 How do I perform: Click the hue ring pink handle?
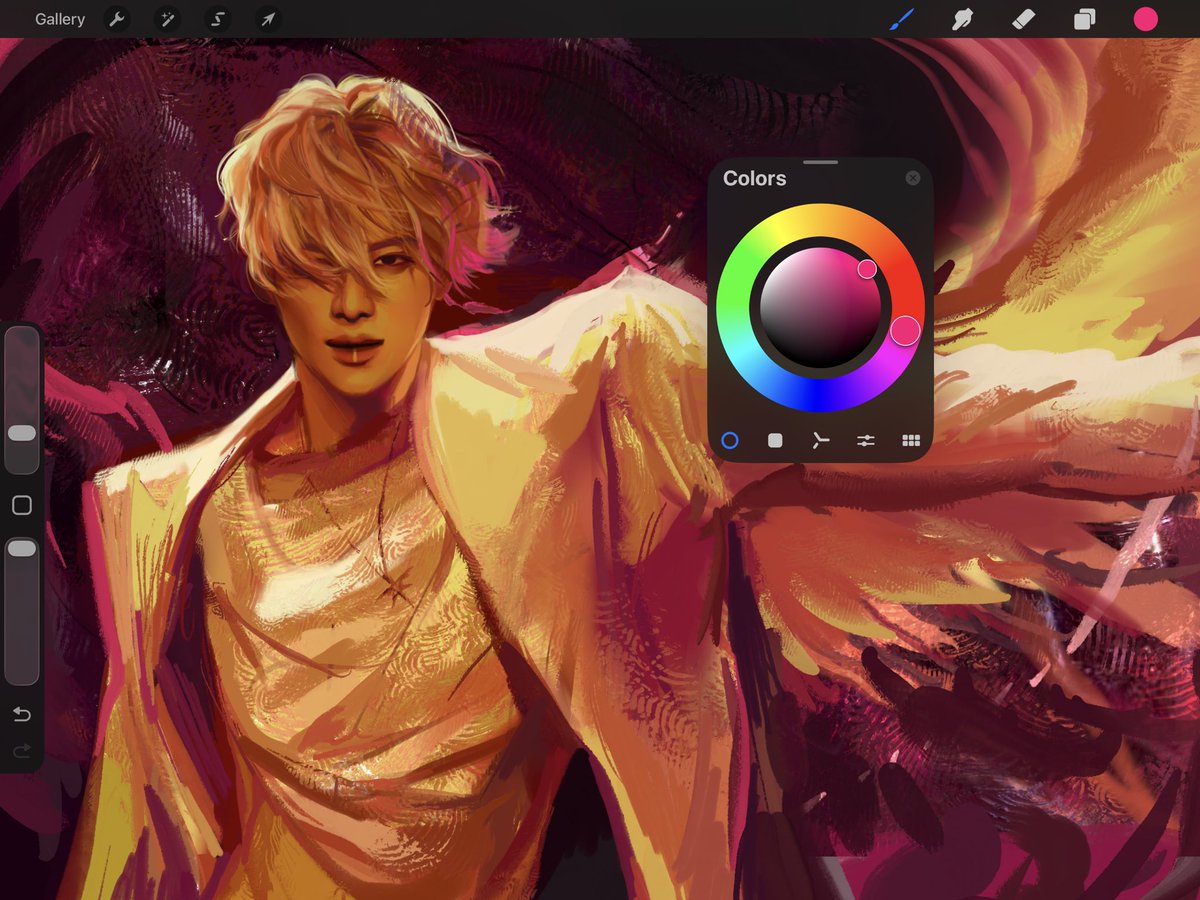[905, 331]
